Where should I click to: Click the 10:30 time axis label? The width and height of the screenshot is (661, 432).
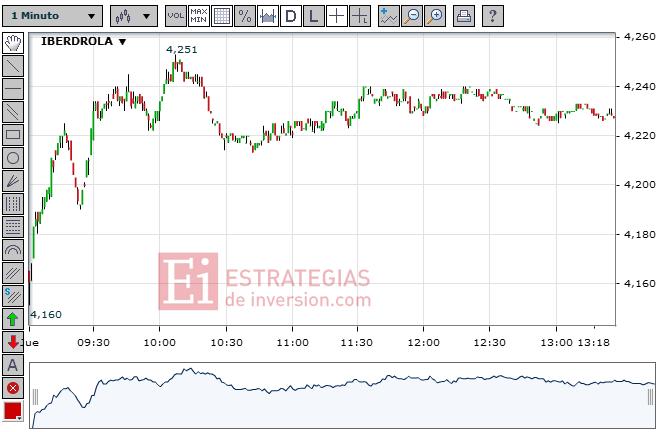(x=226, y=343)
